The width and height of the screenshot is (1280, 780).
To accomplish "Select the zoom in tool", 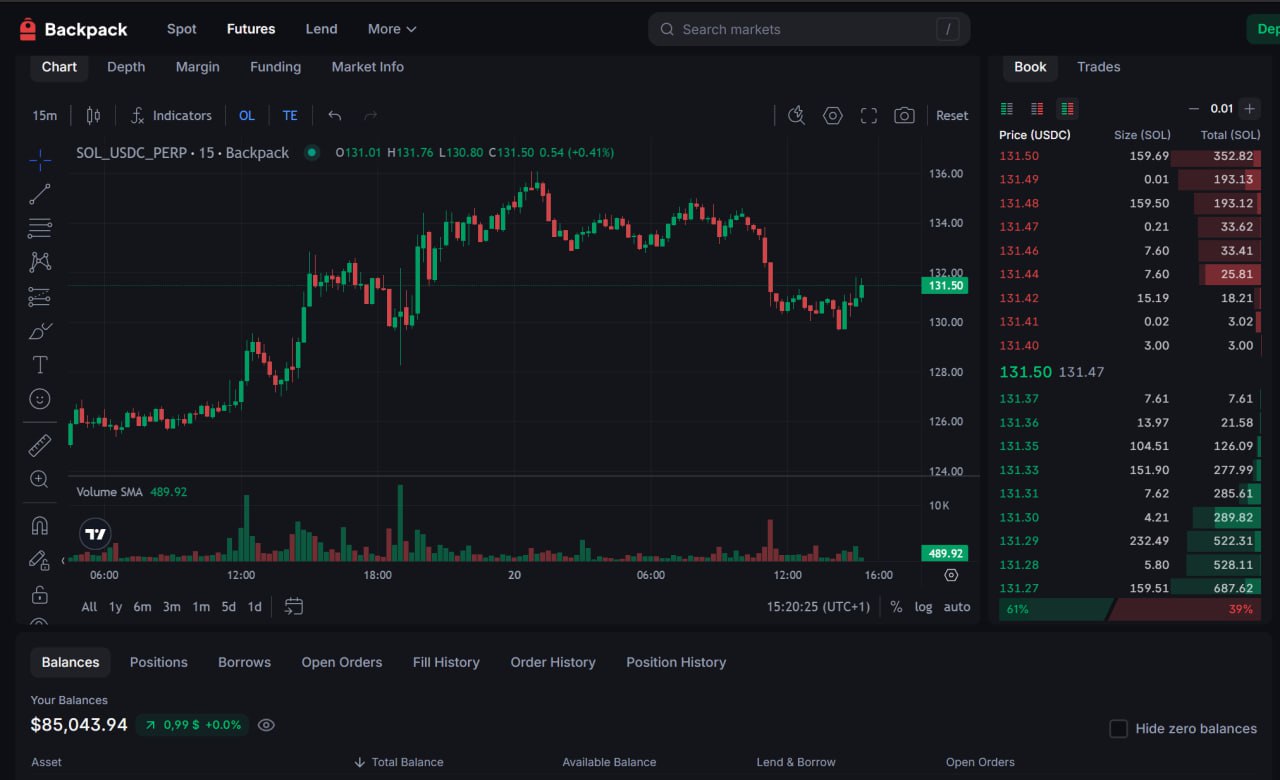I will pyautogui.click(x=40, y=479).
